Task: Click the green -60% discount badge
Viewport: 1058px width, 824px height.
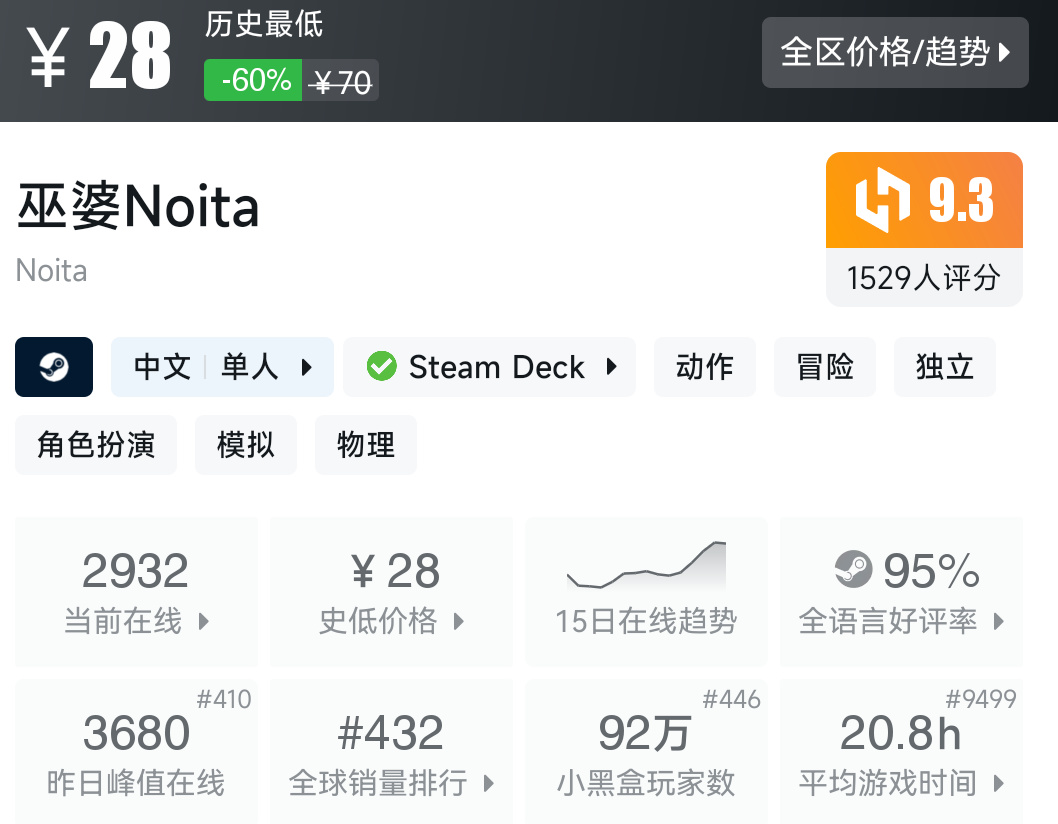Action: (x=252, y=81)
